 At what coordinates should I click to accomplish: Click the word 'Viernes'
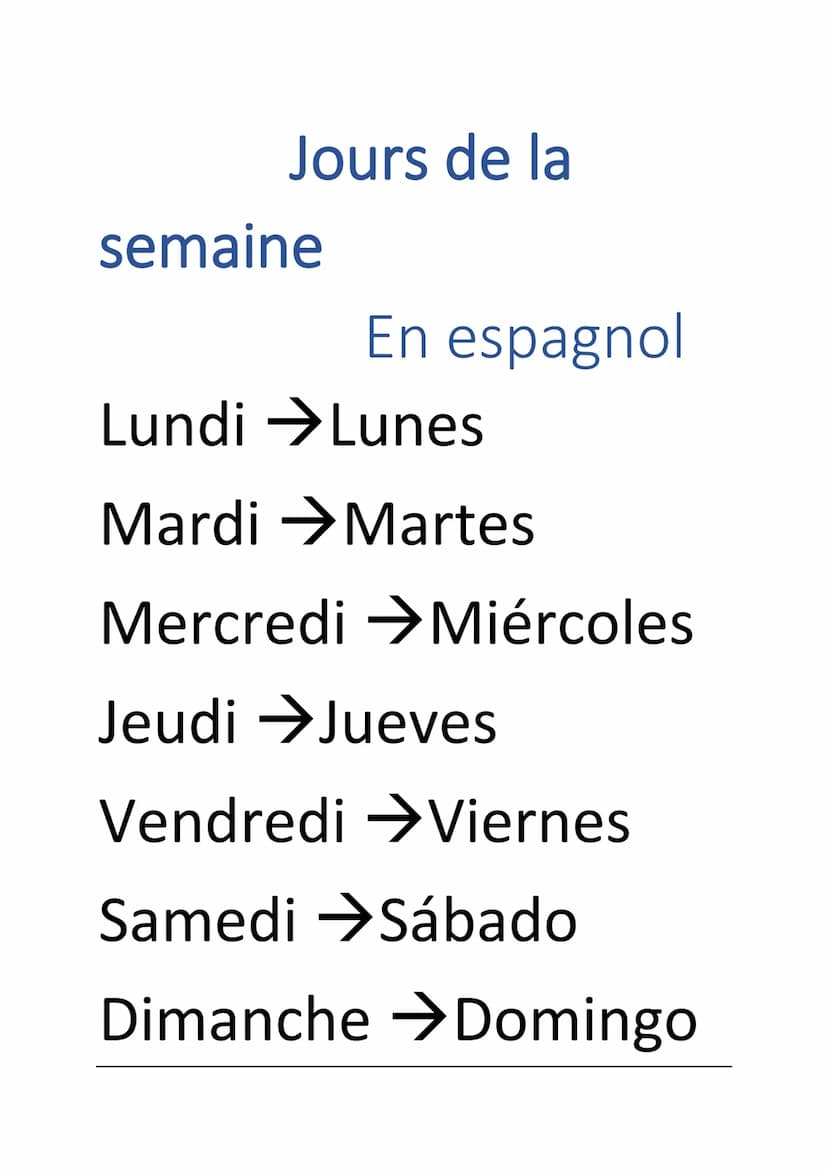[x=530, y=821]
